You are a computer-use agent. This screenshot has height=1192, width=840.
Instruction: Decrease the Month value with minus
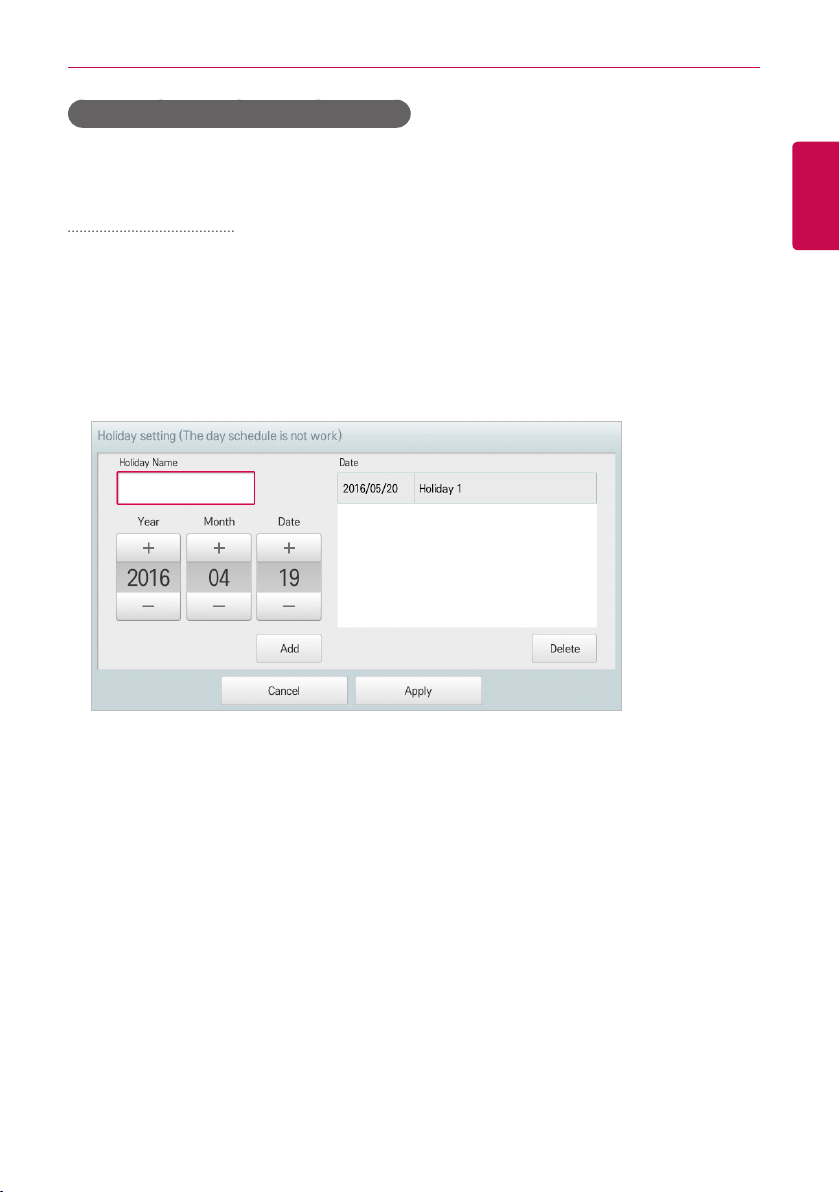click(x=219, y=607)
